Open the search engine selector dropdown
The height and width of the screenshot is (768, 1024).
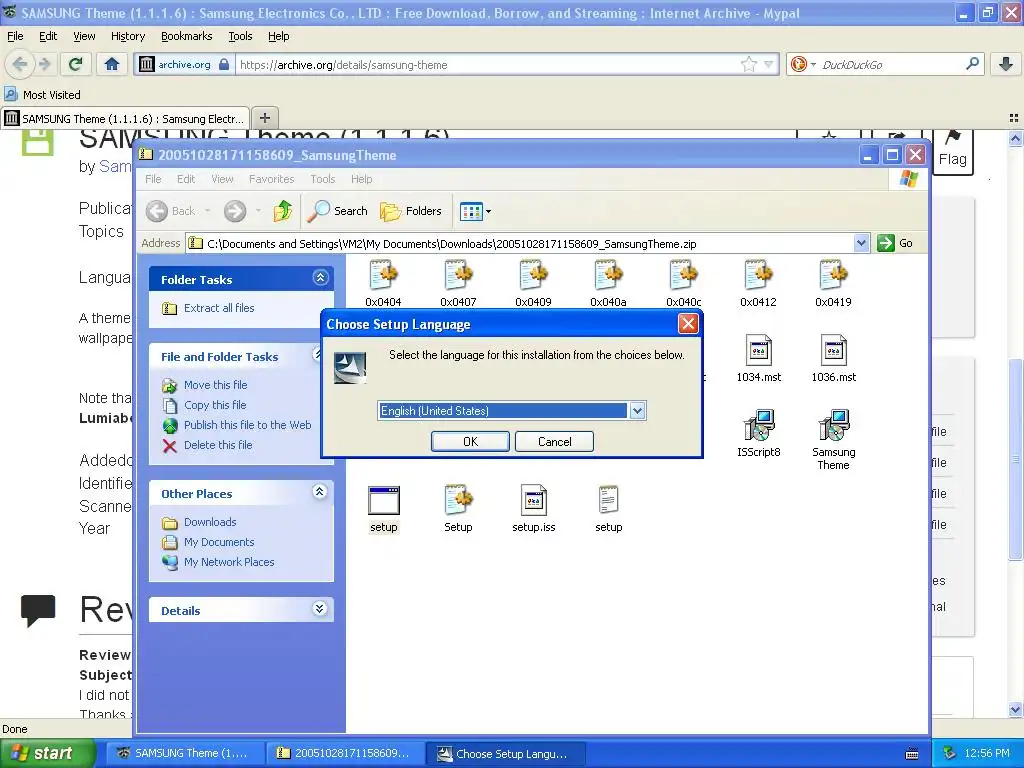coord(803,64)
